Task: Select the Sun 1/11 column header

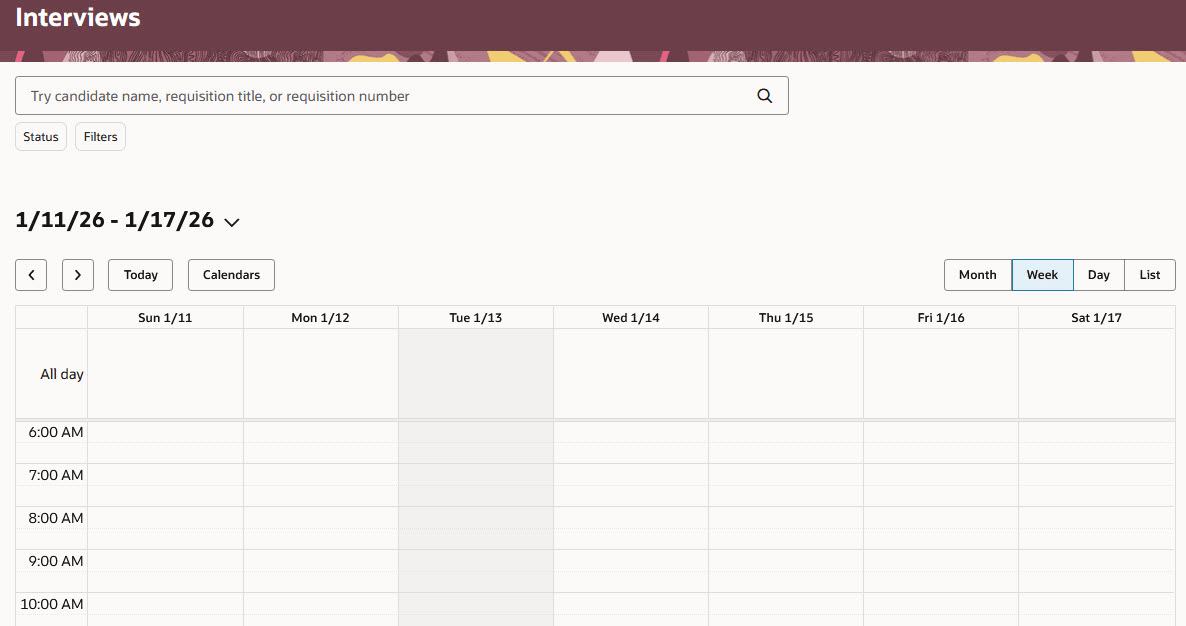Action: (165, 318)
